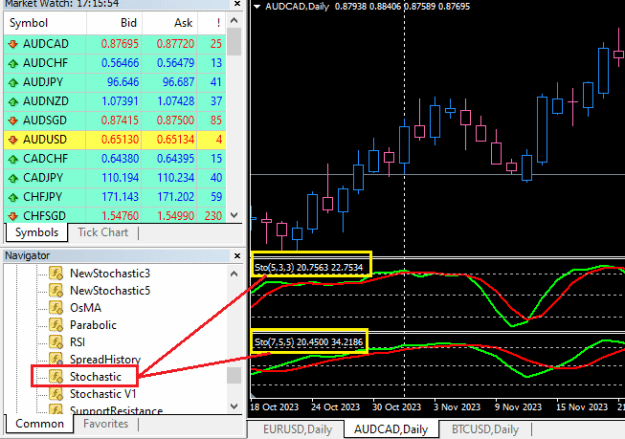Click the RSI indicator icon
The height and width of the screenshot is (439, 625).
[56, 342]
